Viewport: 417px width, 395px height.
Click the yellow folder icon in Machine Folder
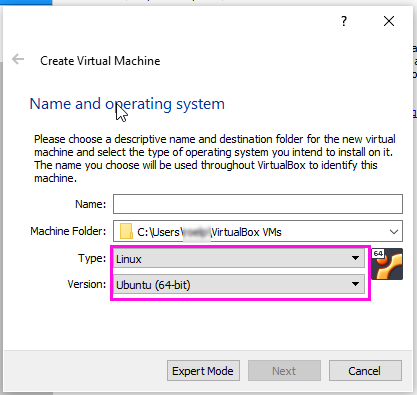coord(126,231)
